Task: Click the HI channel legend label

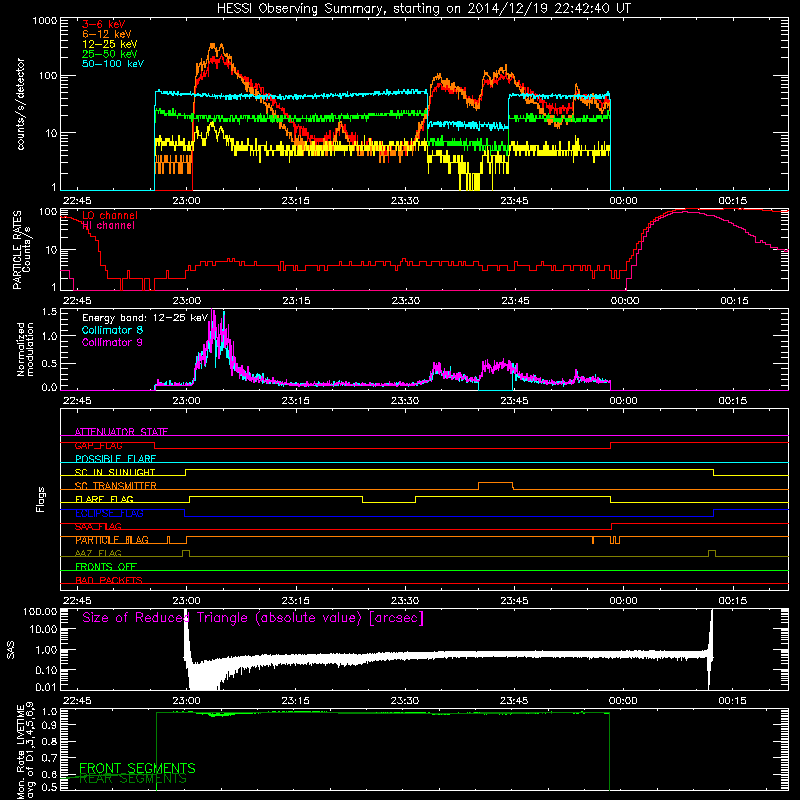Action: 108,226
